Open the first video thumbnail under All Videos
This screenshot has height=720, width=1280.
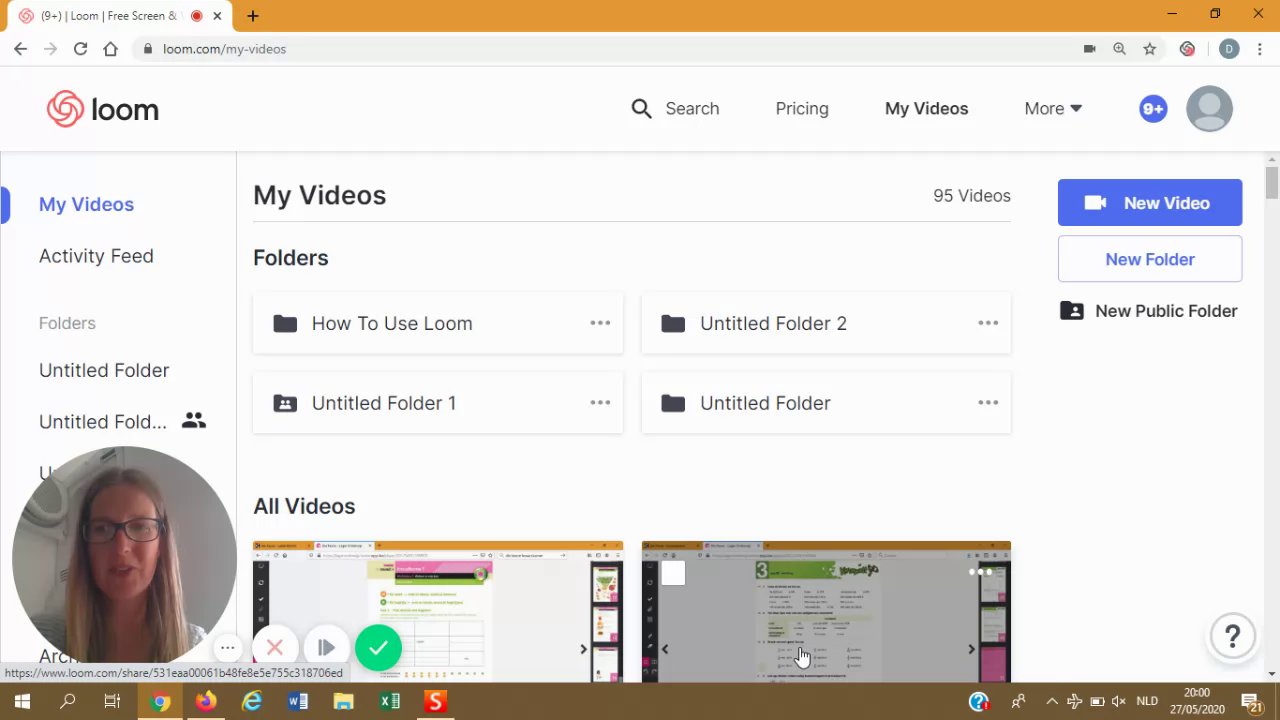pyautogui.click(x=438, y=612)
